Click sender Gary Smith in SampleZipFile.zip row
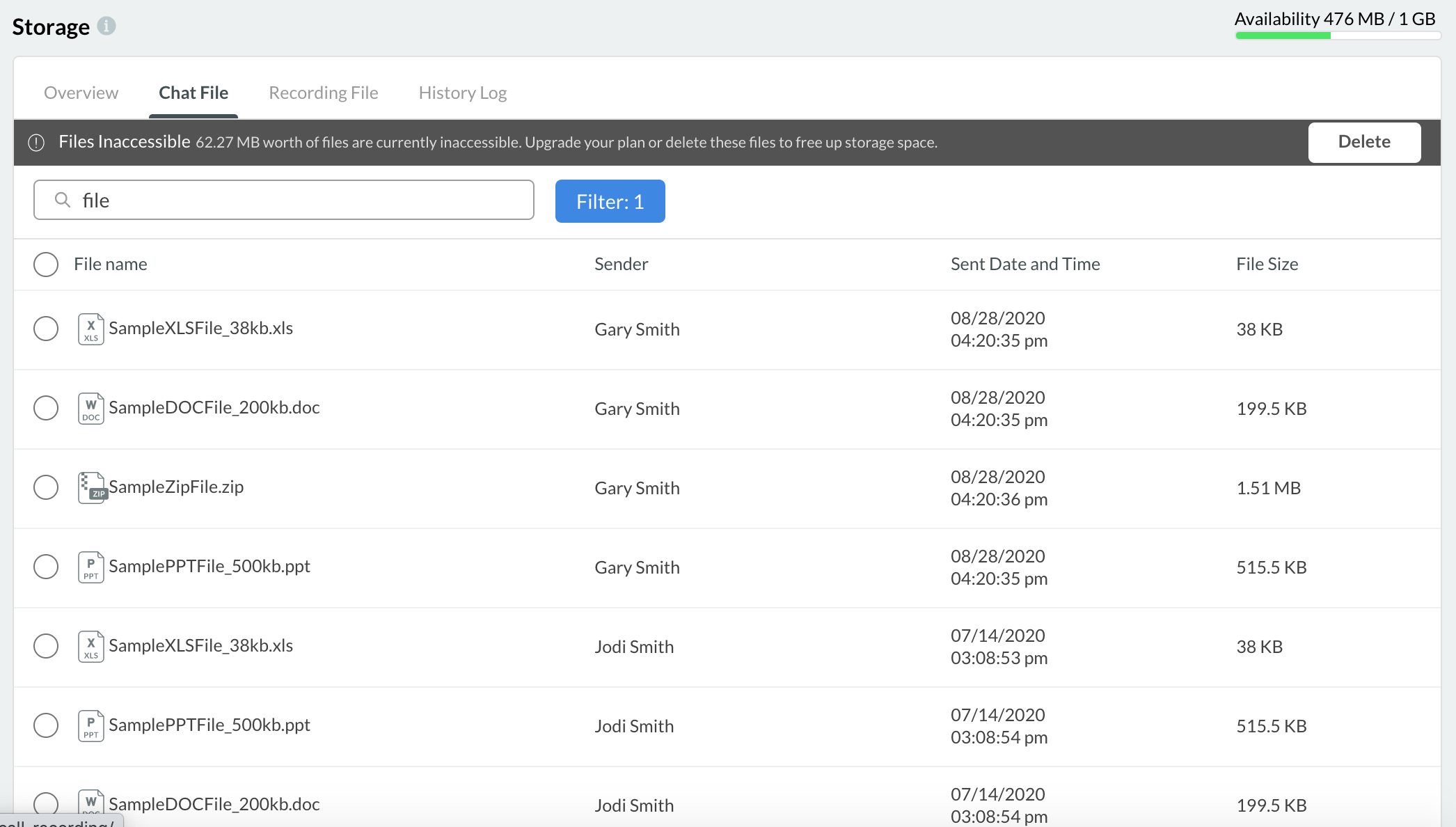The height and width of the screenshot is (827, 1456). (637, 488)
